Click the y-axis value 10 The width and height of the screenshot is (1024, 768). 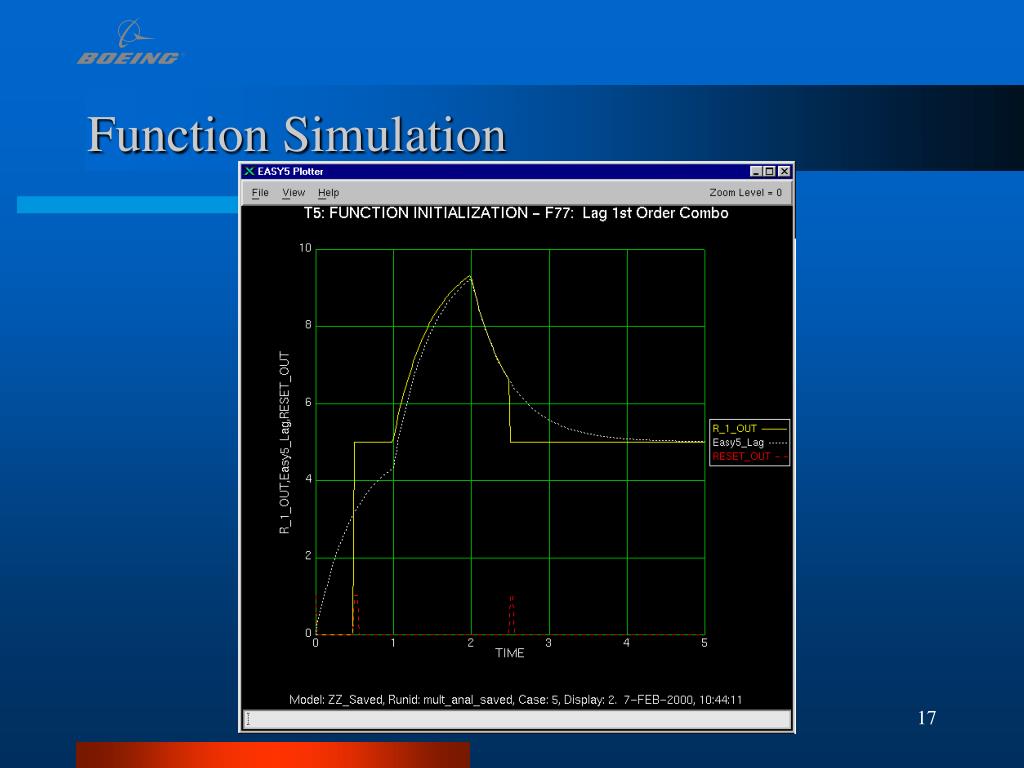(305, 248)
